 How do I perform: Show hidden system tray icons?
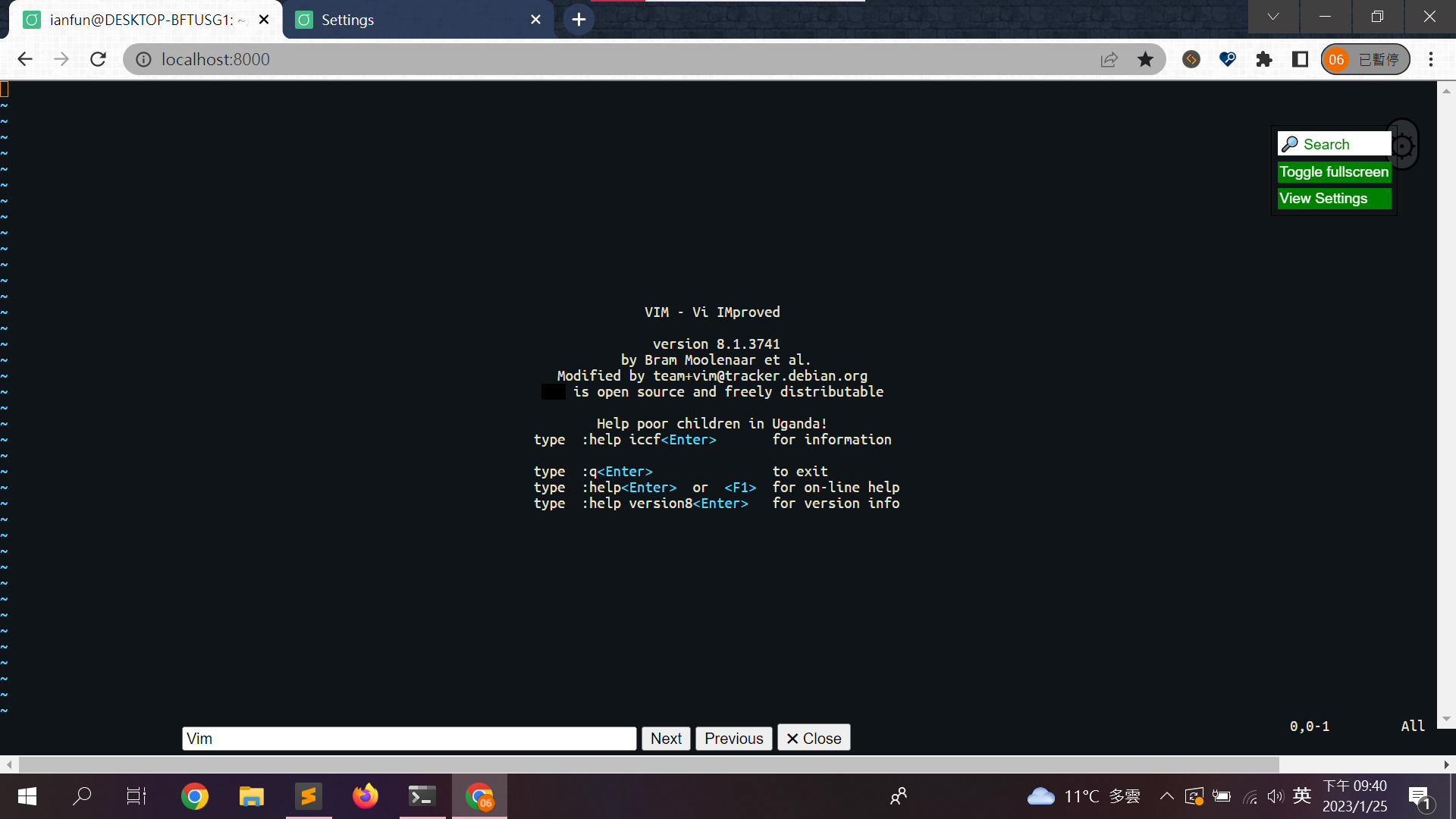tap(1167, 796)
